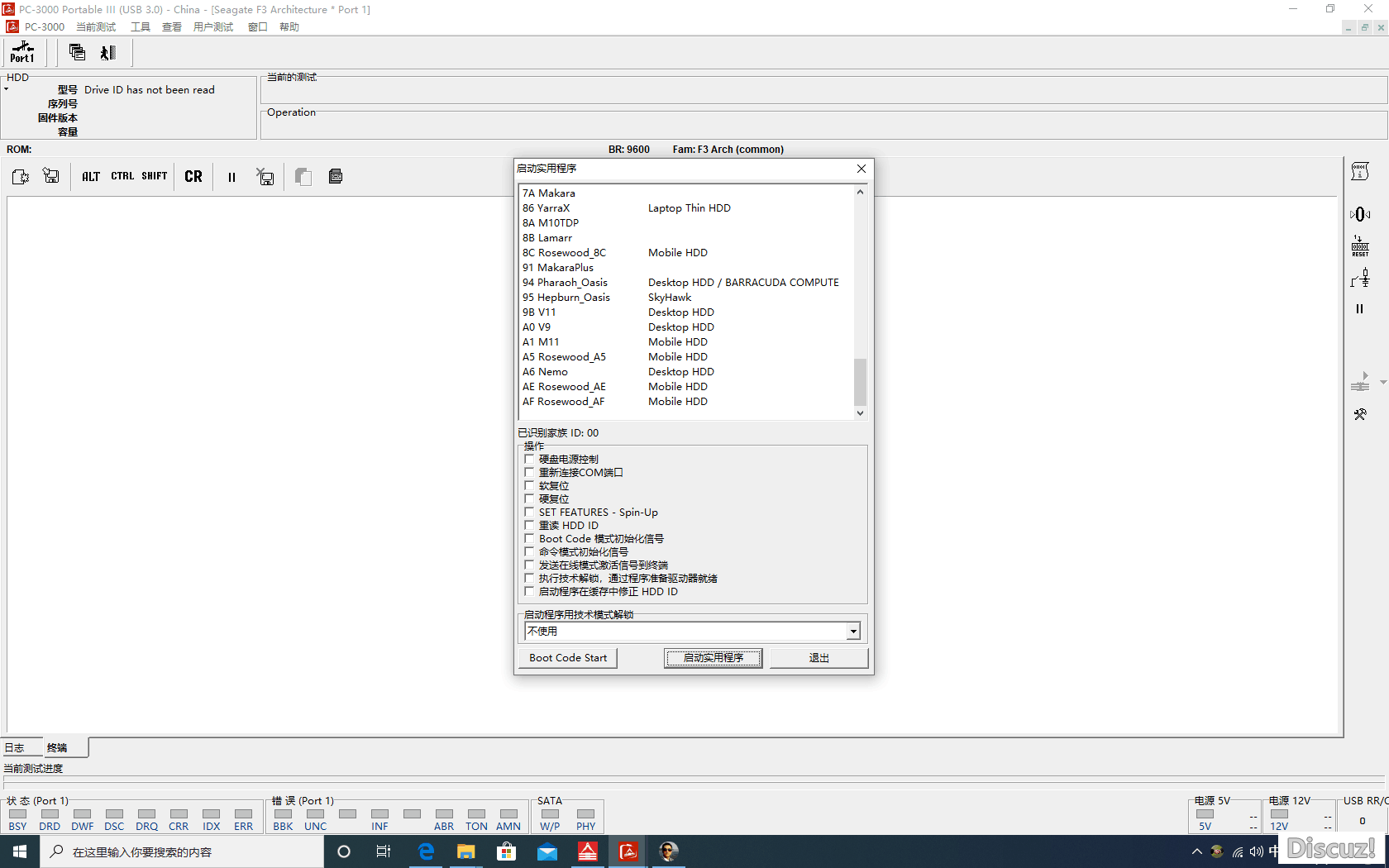Select 8C Rosewood_8C family row
Viewport: 1389px width, 868px height.
tap(686, 253)
